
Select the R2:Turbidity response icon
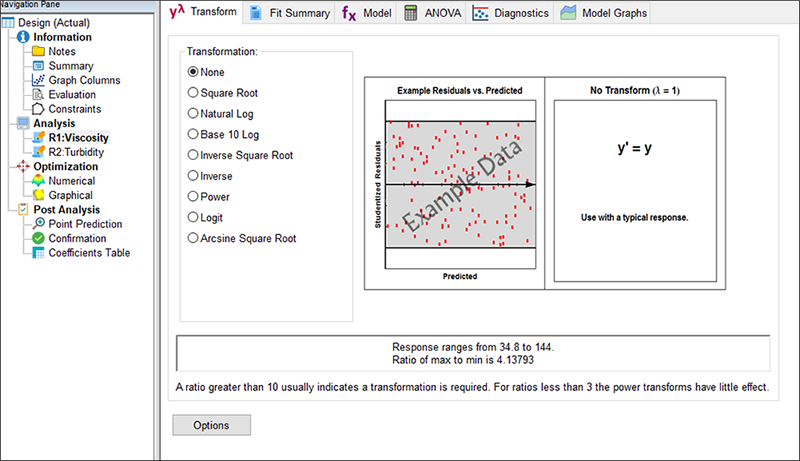coord(38,152)
